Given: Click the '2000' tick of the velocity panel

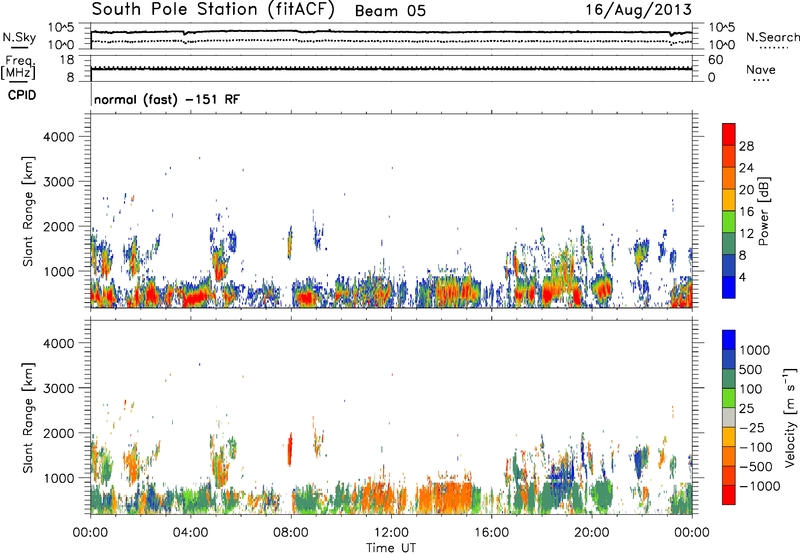Looking at the screenshot, I should click(x=58, y=433).
